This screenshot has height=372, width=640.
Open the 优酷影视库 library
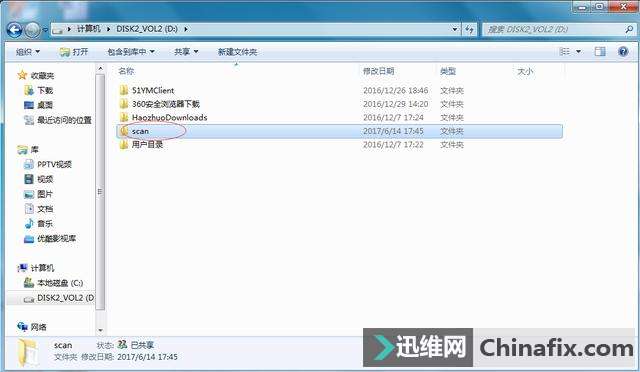56,238
